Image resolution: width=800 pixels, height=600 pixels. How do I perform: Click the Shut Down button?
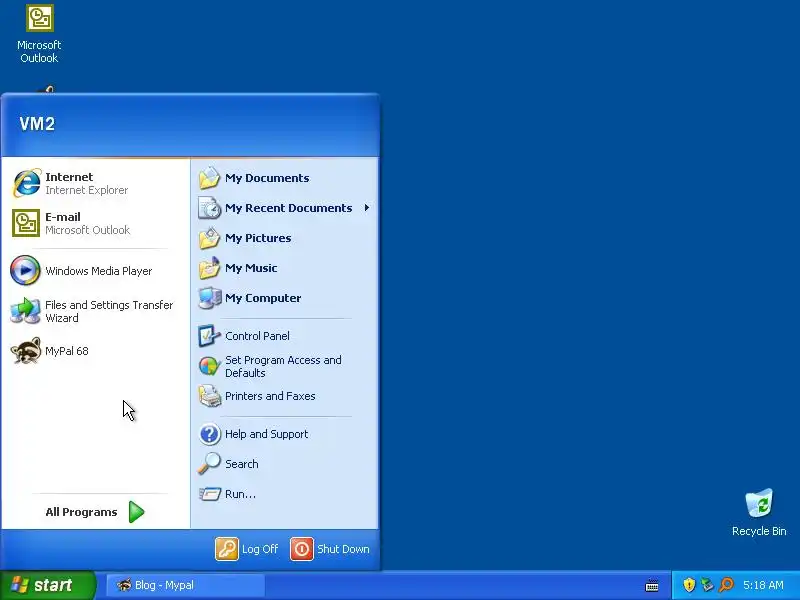pyautogui.click(x=330, y=549)
